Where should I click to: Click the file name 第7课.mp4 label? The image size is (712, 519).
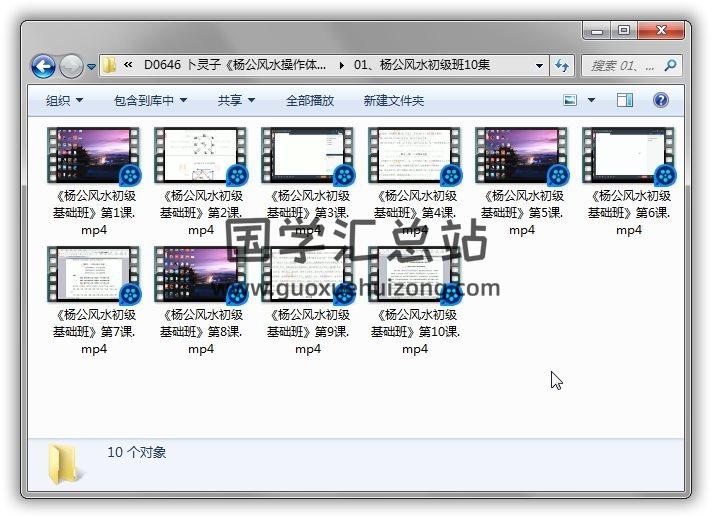click(94, 332)
